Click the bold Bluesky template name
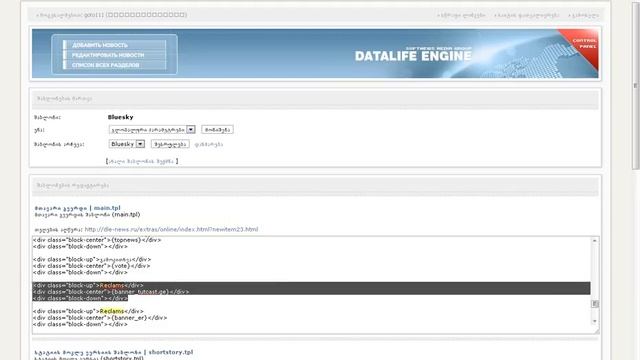640x360 pixels. 120,117
